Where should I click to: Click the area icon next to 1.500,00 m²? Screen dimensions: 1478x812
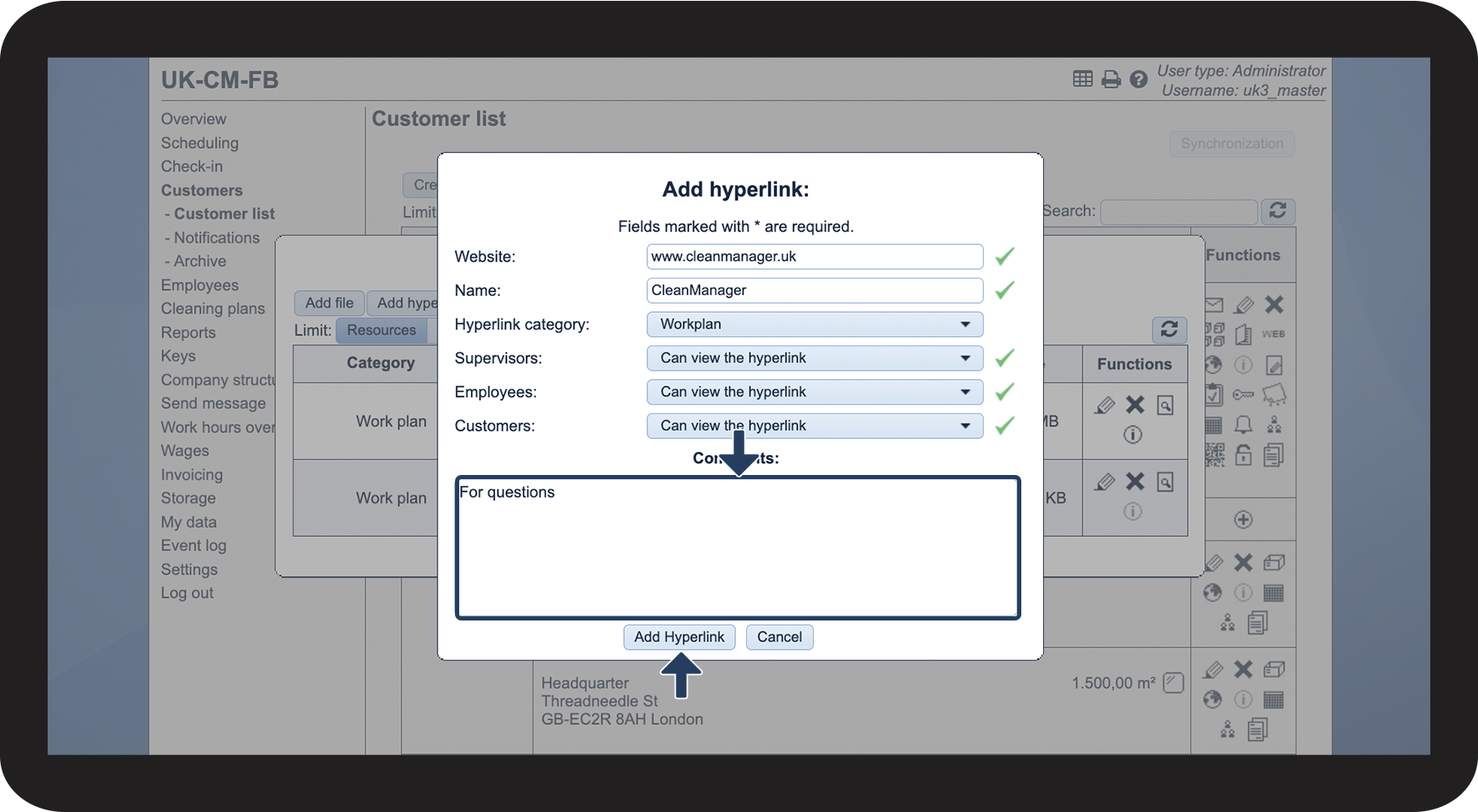(1174, 683)
